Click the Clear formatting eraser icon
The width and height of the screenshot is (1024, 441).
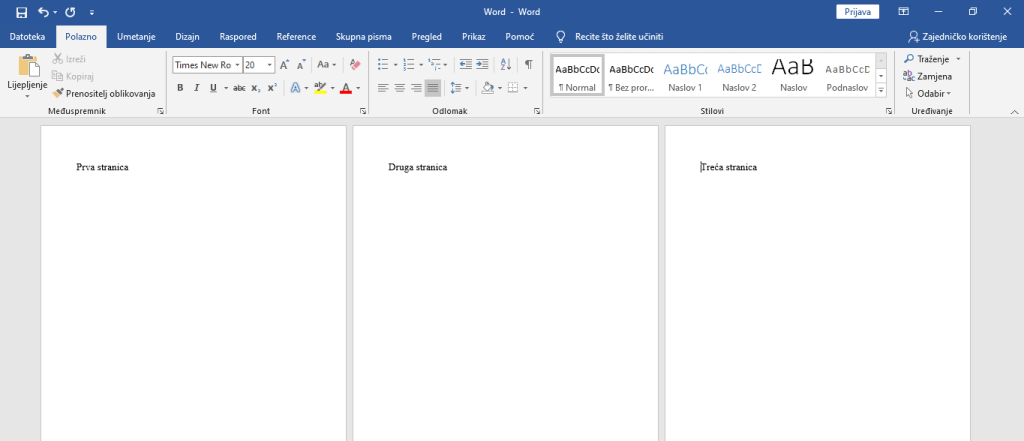(x=355, y=64)
